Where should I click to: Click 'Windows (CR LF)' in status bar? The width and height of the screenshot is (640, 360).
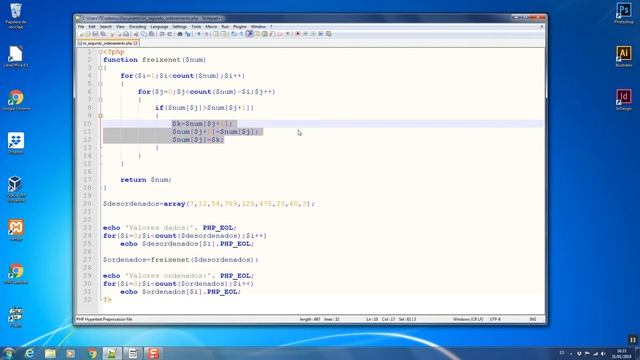click(x=468, y=319)
